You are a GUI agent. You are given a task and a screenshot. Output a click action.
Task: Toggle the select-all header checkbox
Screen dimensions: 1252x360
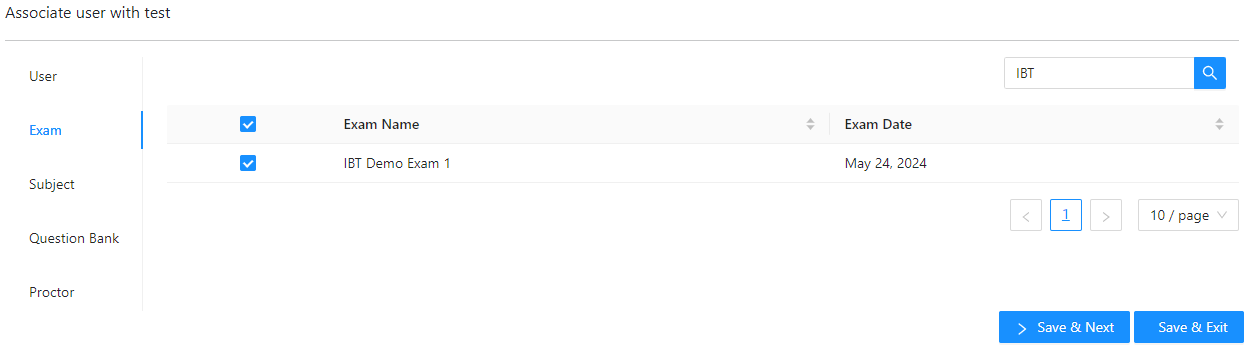pos(248,125)
